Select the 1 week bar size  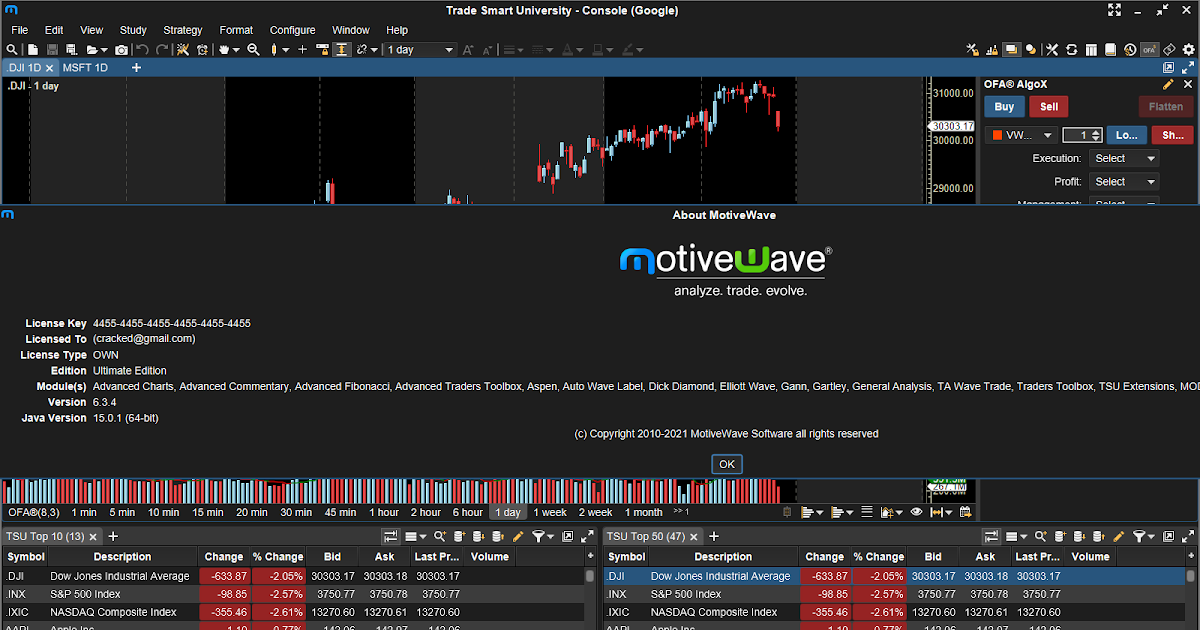click(550, 512)
